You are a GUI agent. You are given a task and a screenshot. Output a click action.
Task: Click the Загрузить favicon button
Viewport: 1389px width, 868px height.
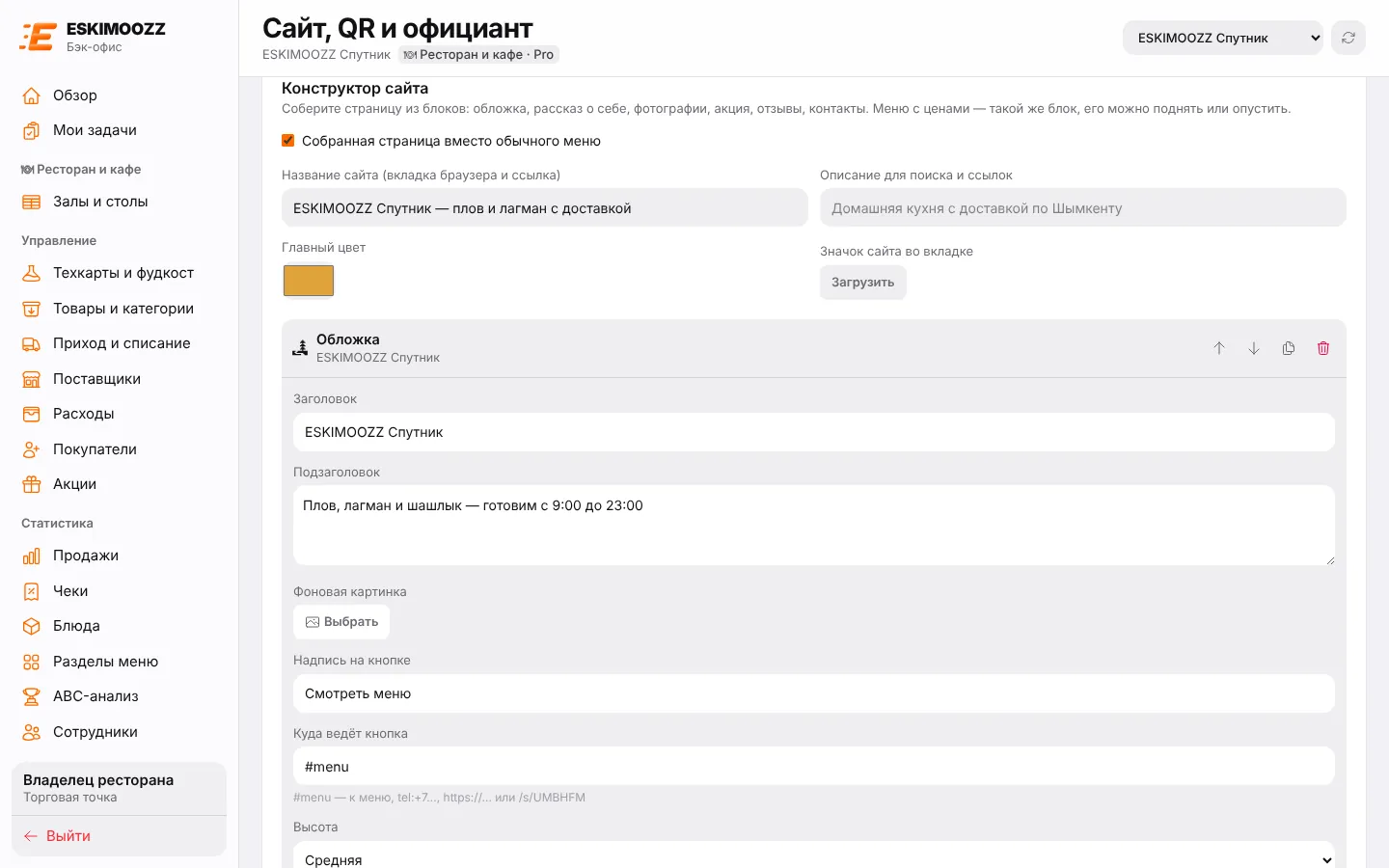[x=863, y=283]
